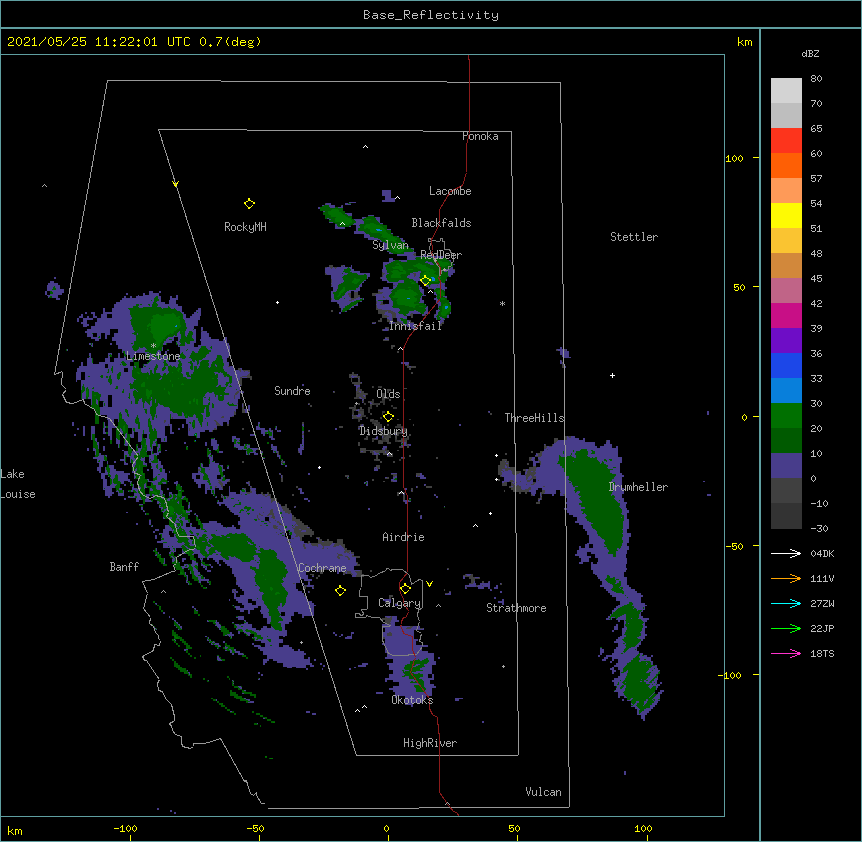Viewport: 862px width, 842px height.
Task: Click the Ponoka city label
Action: [x=480, y=136]
